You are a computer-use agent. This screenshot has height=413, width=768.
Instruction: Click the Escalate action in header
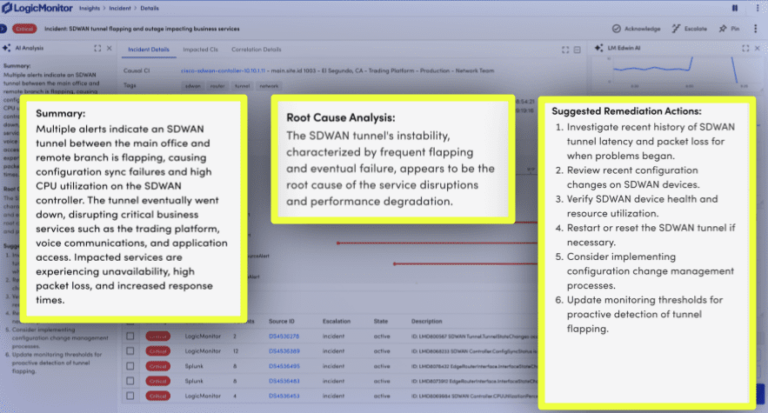coord(691,29)
